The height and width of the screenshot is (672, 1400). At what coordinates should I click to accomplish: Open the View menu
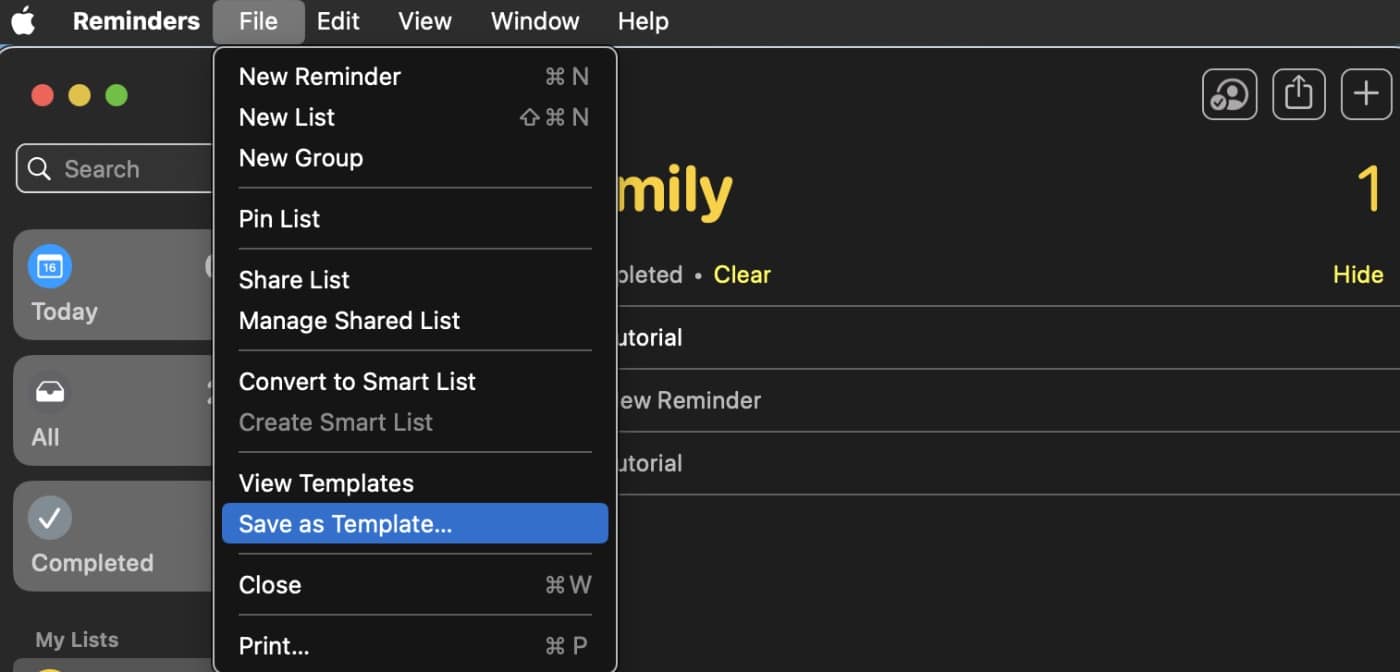pyautogui.click(x=424, y=21)
